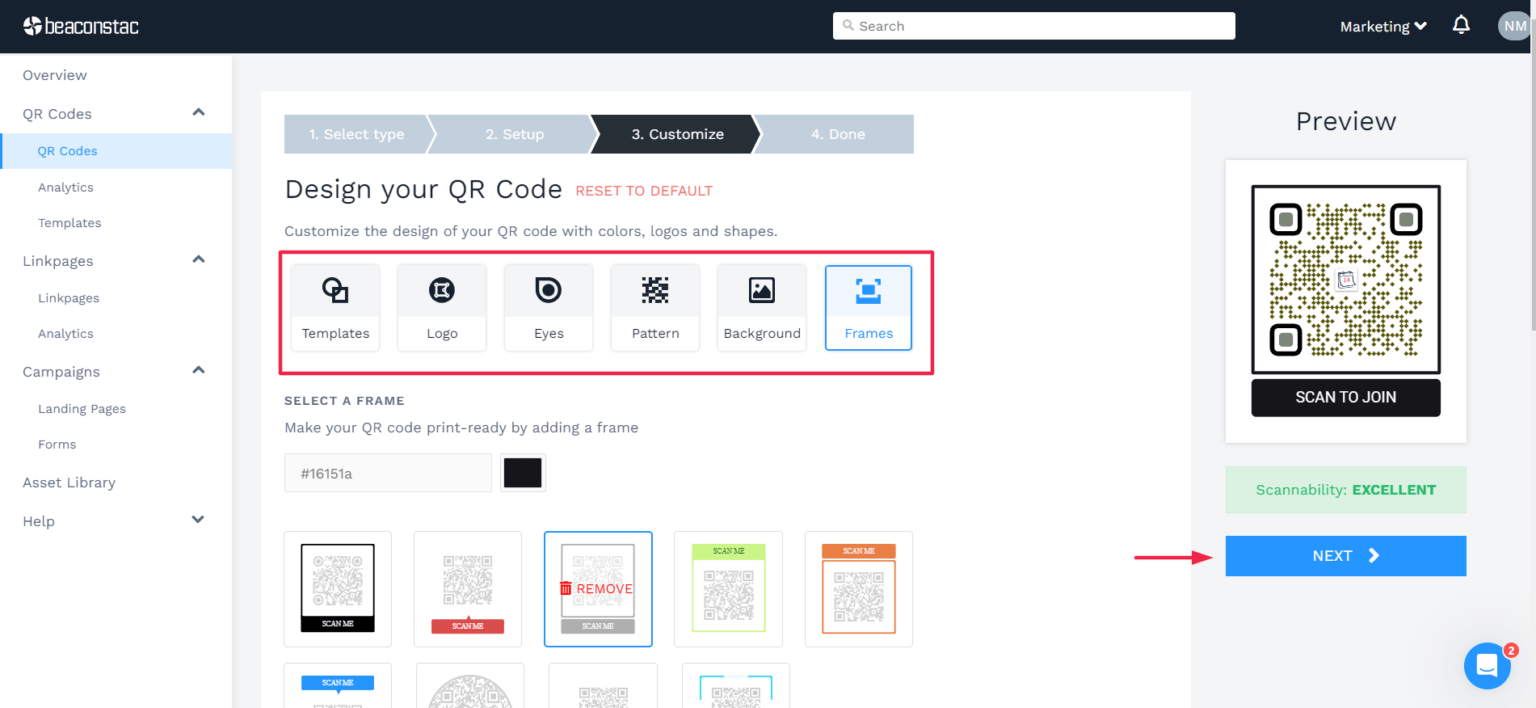The width and height of the screenshot is (1536, 708).
Task: Click the Search field in header
Action: 1034,26
